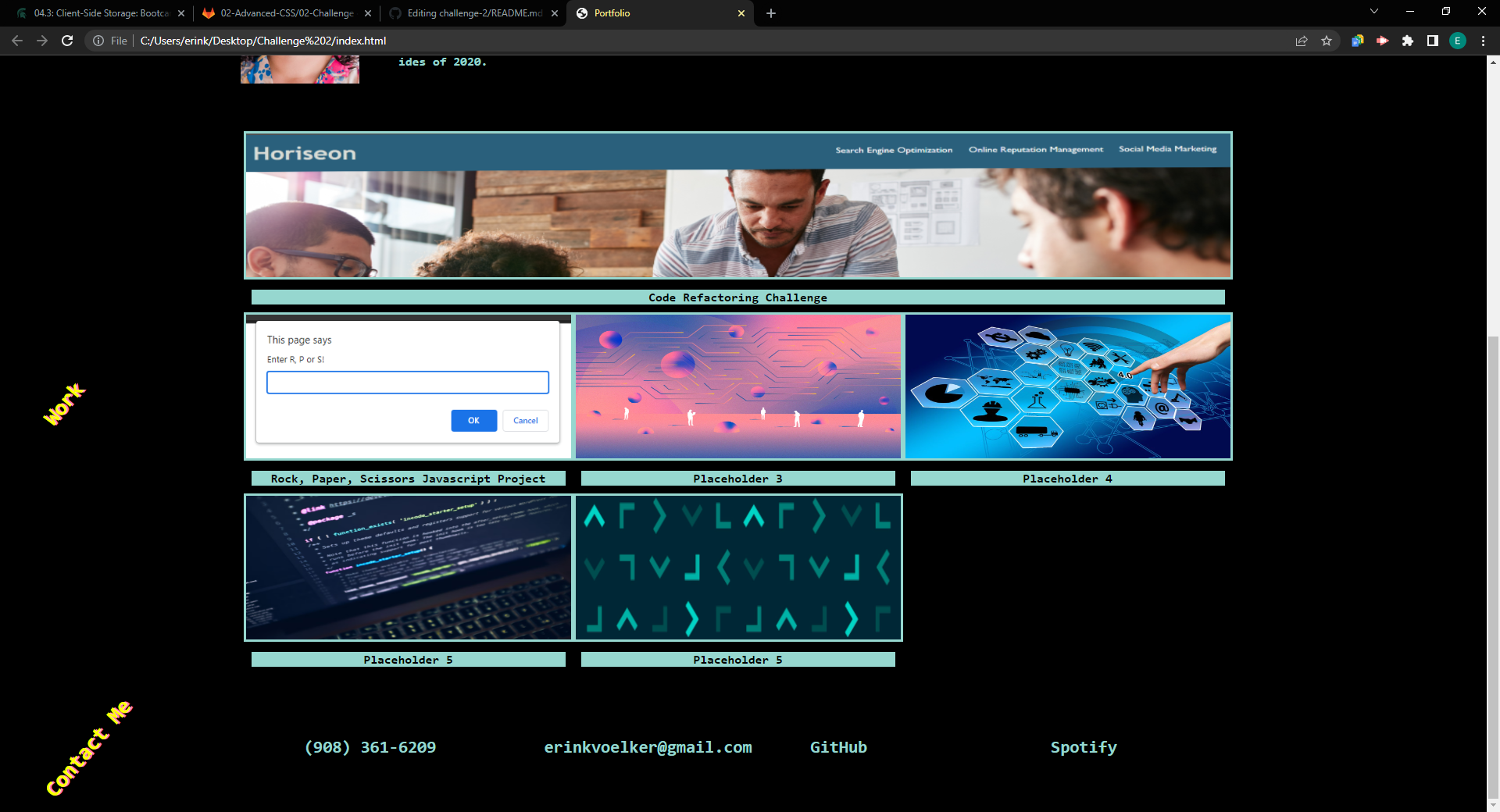Screen dimensions: 1500x812
Task: Click inside the prompt text input box
Action: coord(407,382)
